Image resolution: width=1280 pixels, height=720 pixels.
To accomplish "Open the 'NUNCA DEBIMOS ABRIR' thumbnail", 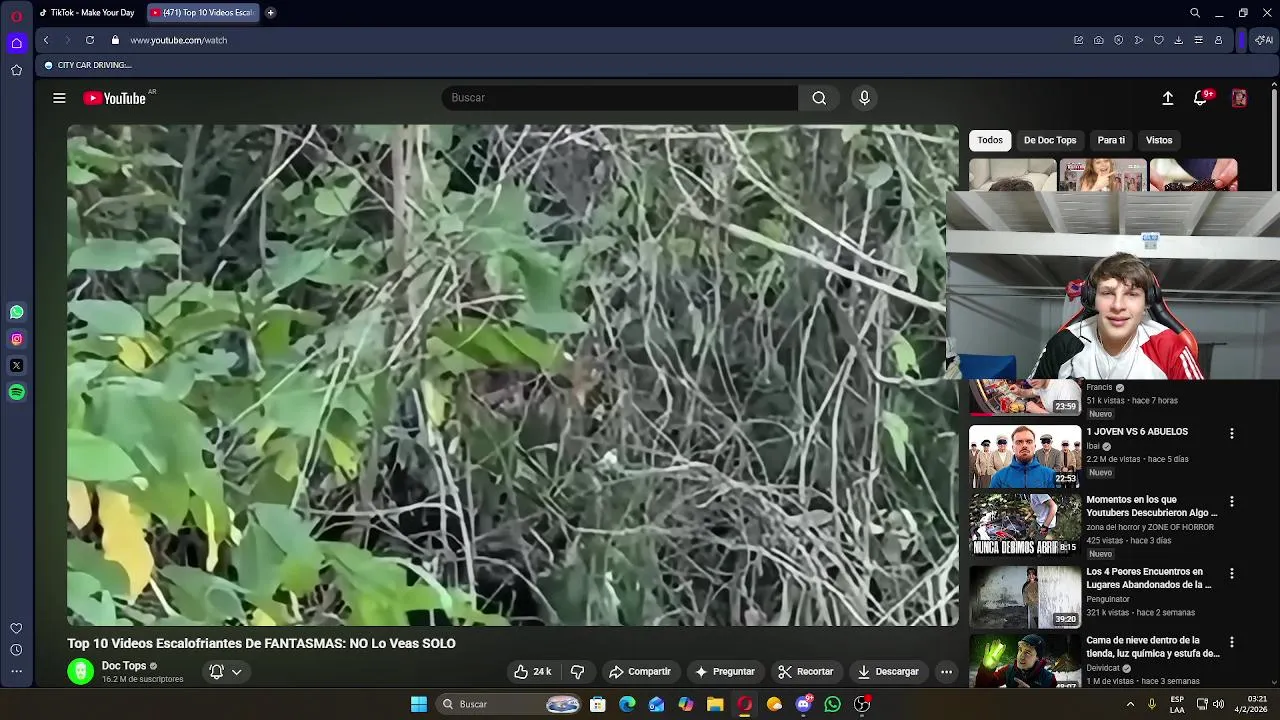I will (1025, 524).
